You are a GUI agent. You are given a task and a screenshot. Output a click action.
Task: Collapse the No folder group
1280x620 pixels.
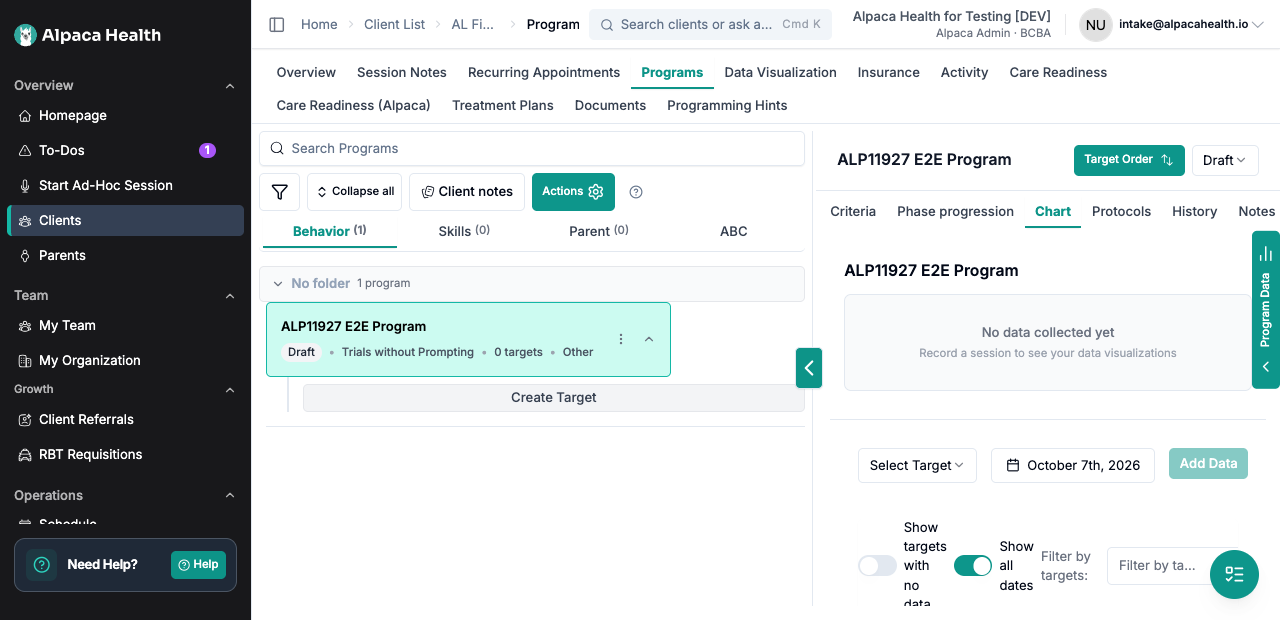click(278, 284)
